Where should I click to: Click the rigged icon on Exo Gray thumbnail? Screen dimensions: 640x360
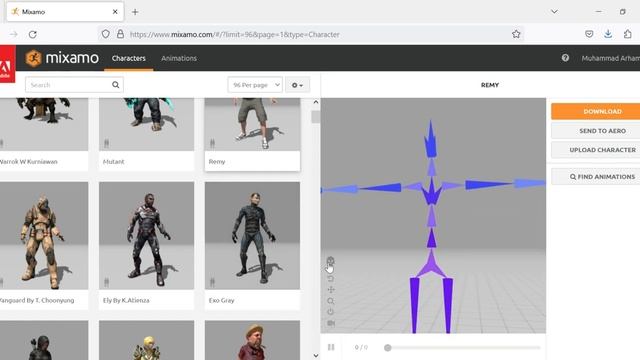212,282
